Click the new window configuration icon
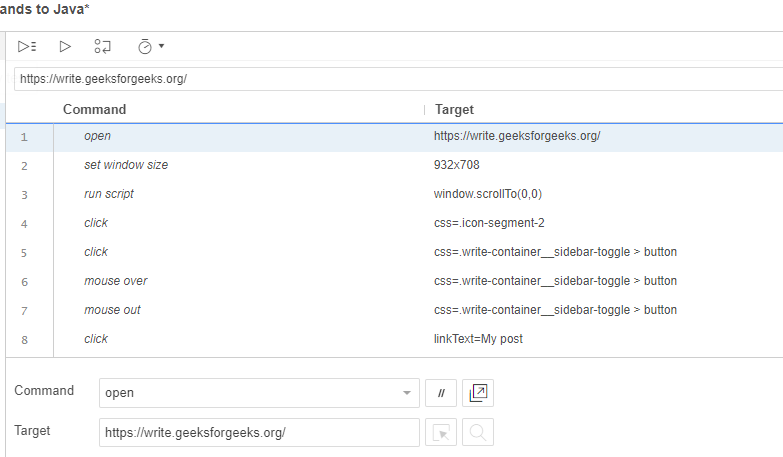Screen dimensions: 783x457 pyautogui.click(x=478, y=393)
